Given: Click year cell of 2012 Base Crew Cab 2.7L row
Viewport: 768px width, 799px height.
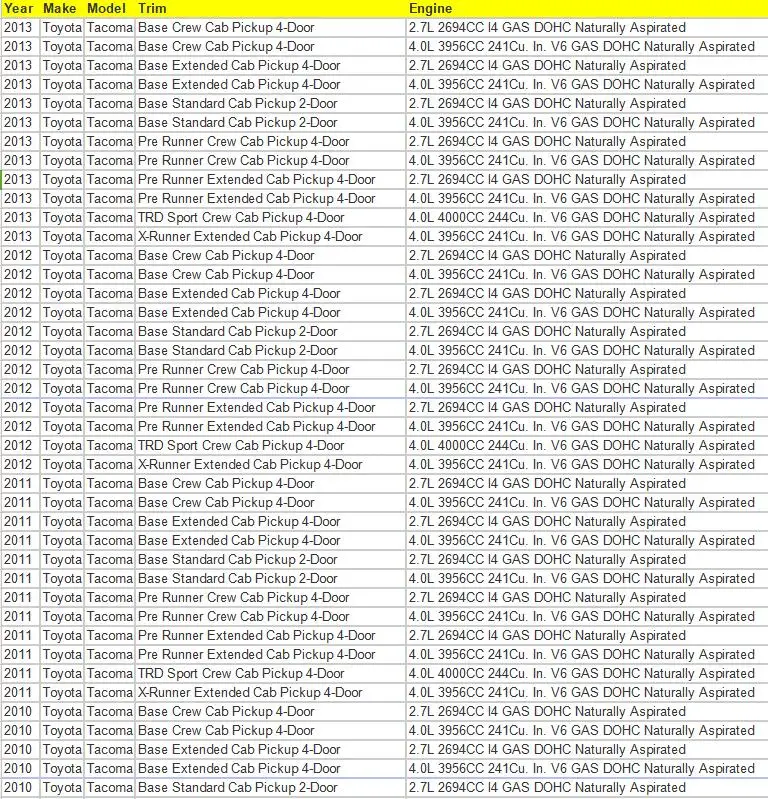Looking at the screenshot, I should [20, 255].
